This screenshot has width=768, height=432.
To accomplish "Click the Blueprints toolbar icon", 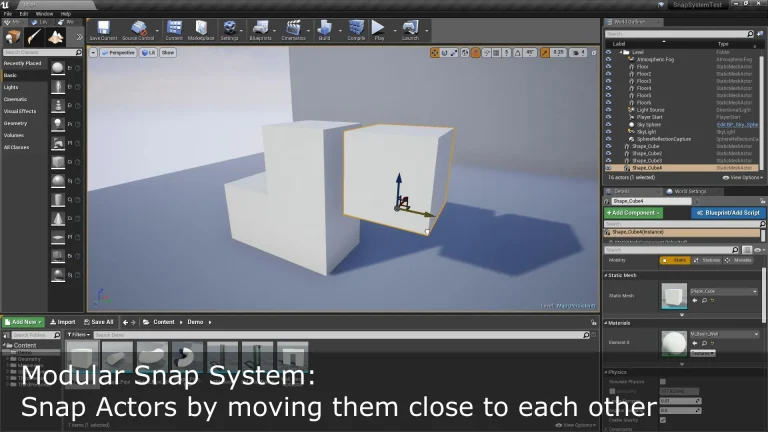I will [260, 29].
